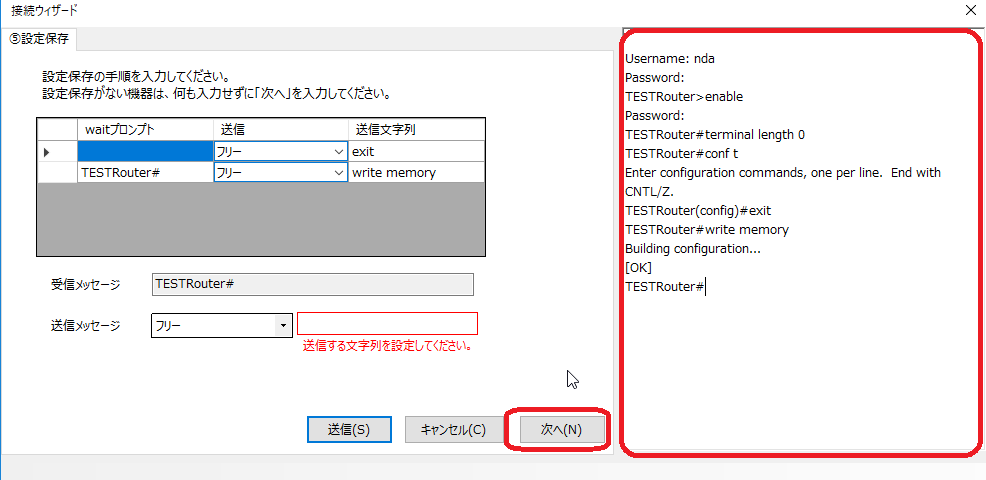Click the waitプロンプト column header
986x480 pixels.
pyautogui.click(x=145, y=130)
